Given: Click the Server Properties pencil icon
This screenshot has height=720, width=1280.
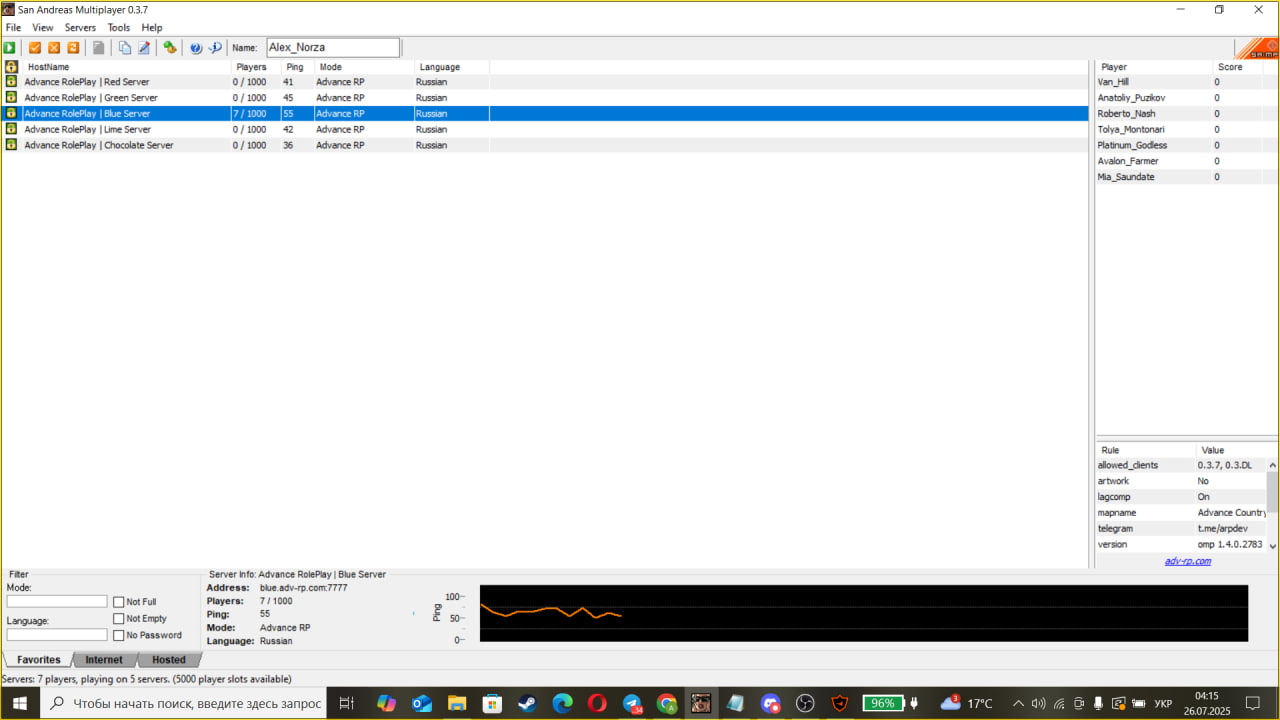Looking at the screenshot, I should (x=144, y=47).
